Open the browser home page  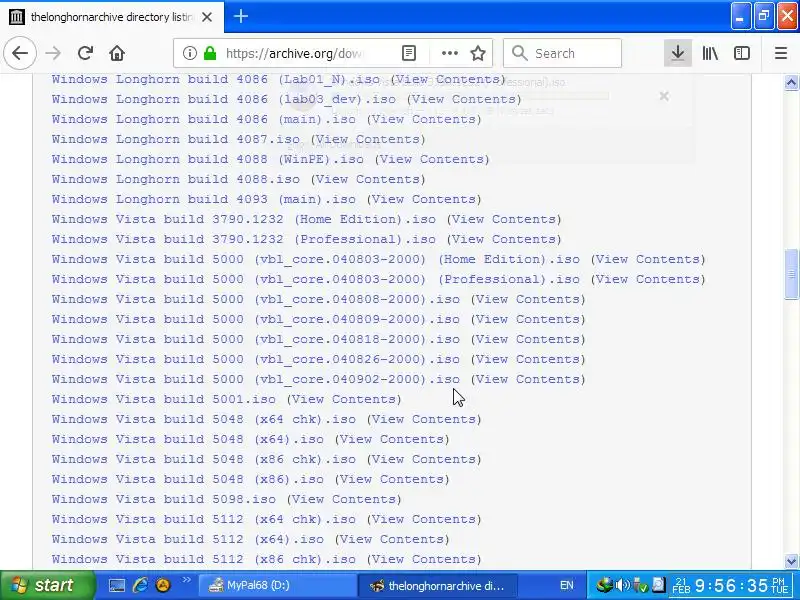pos(117,53)
